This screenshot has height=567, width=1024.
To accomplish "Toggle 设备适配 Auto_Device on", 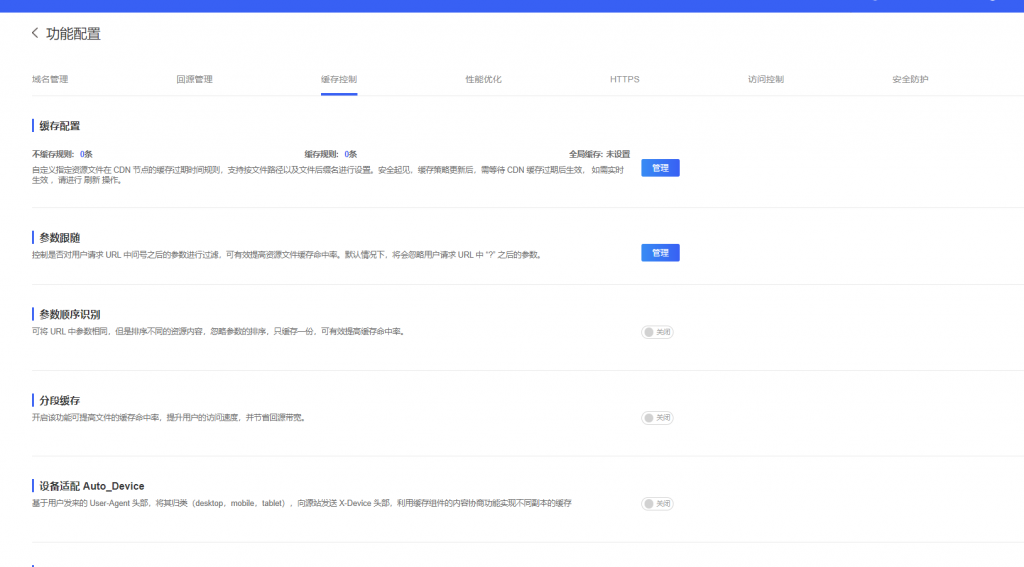I will tap(657, 504).
